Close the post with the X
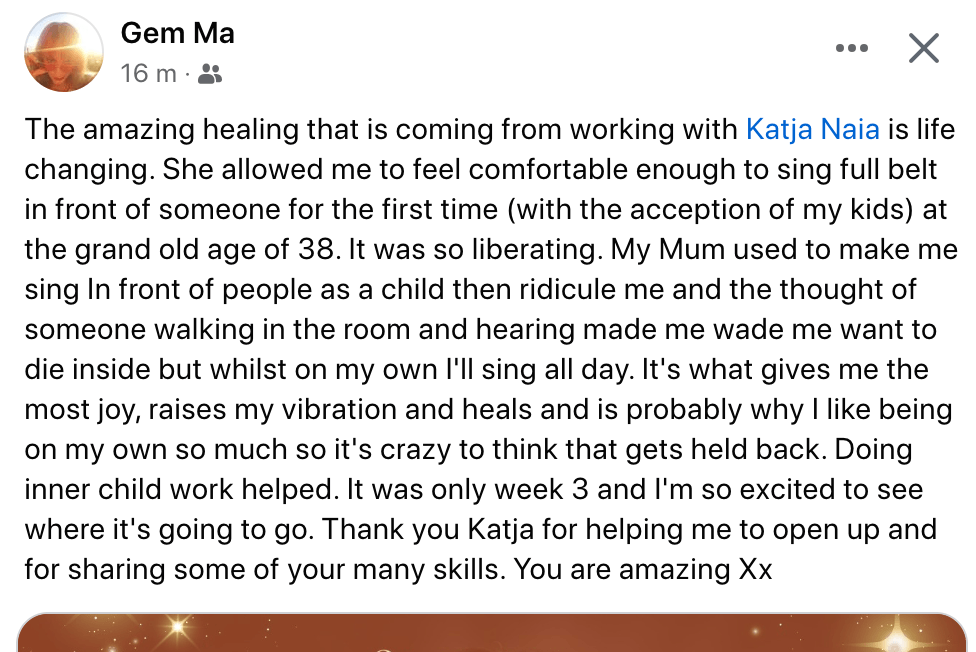This screenshot has width=976, height=652. [923, 48]
